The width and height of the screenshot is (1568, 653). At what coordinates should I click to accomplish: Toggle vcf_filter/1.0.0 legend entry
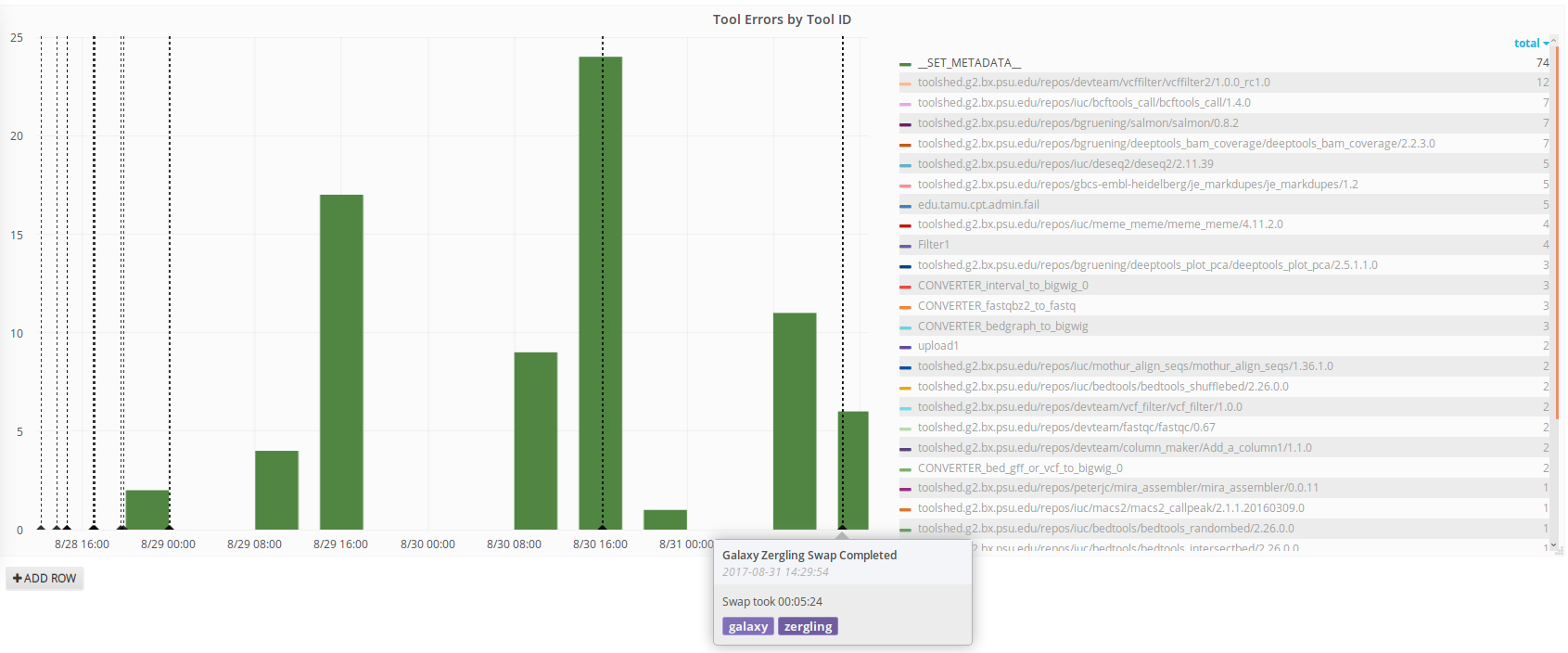point(1080,407)
